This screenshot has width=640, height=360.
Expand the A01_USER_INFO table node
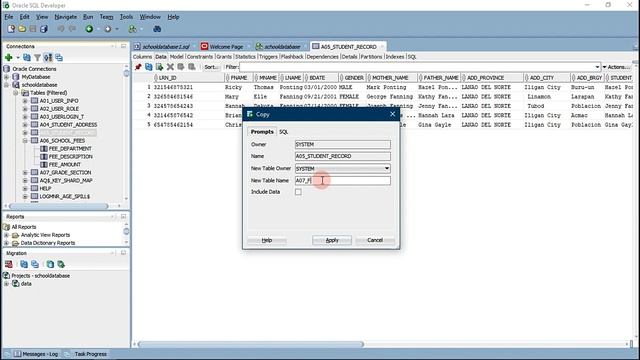point(25,101)
